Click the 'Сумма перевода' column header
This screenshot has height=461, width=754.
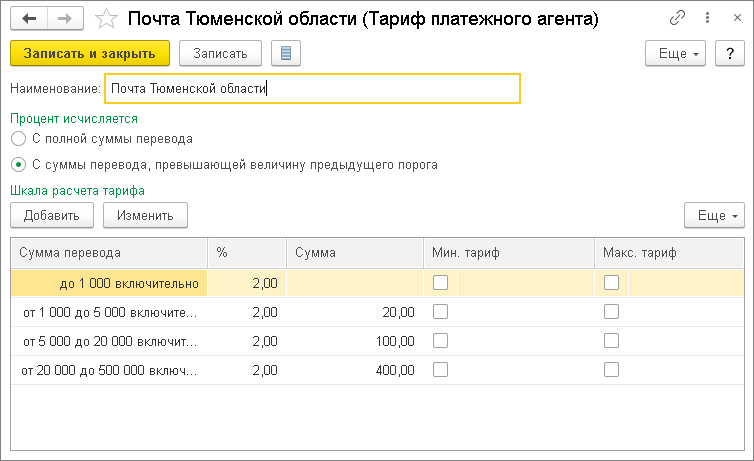point(108,254)
